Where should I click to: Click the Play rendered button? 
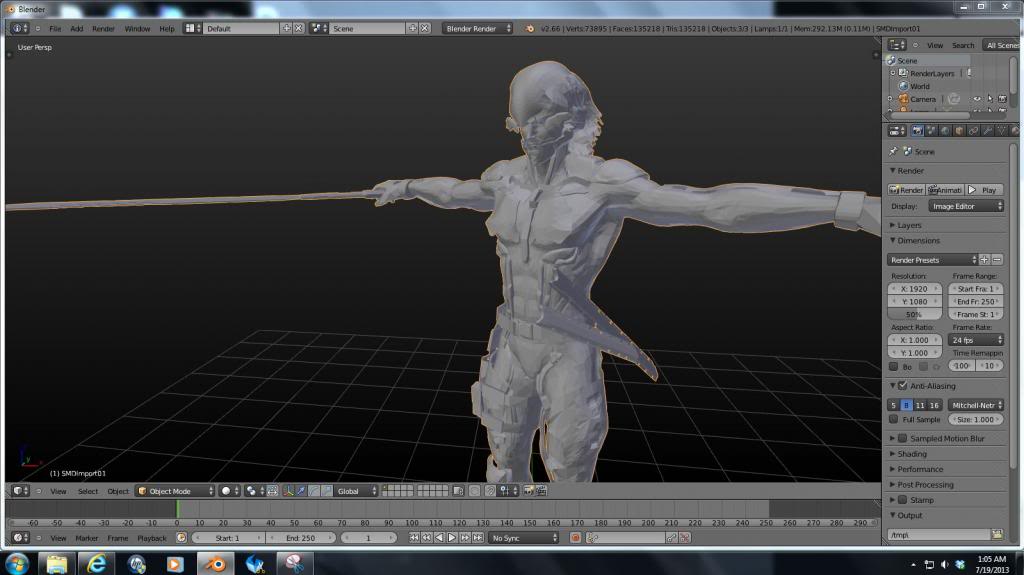coord(984,190)
